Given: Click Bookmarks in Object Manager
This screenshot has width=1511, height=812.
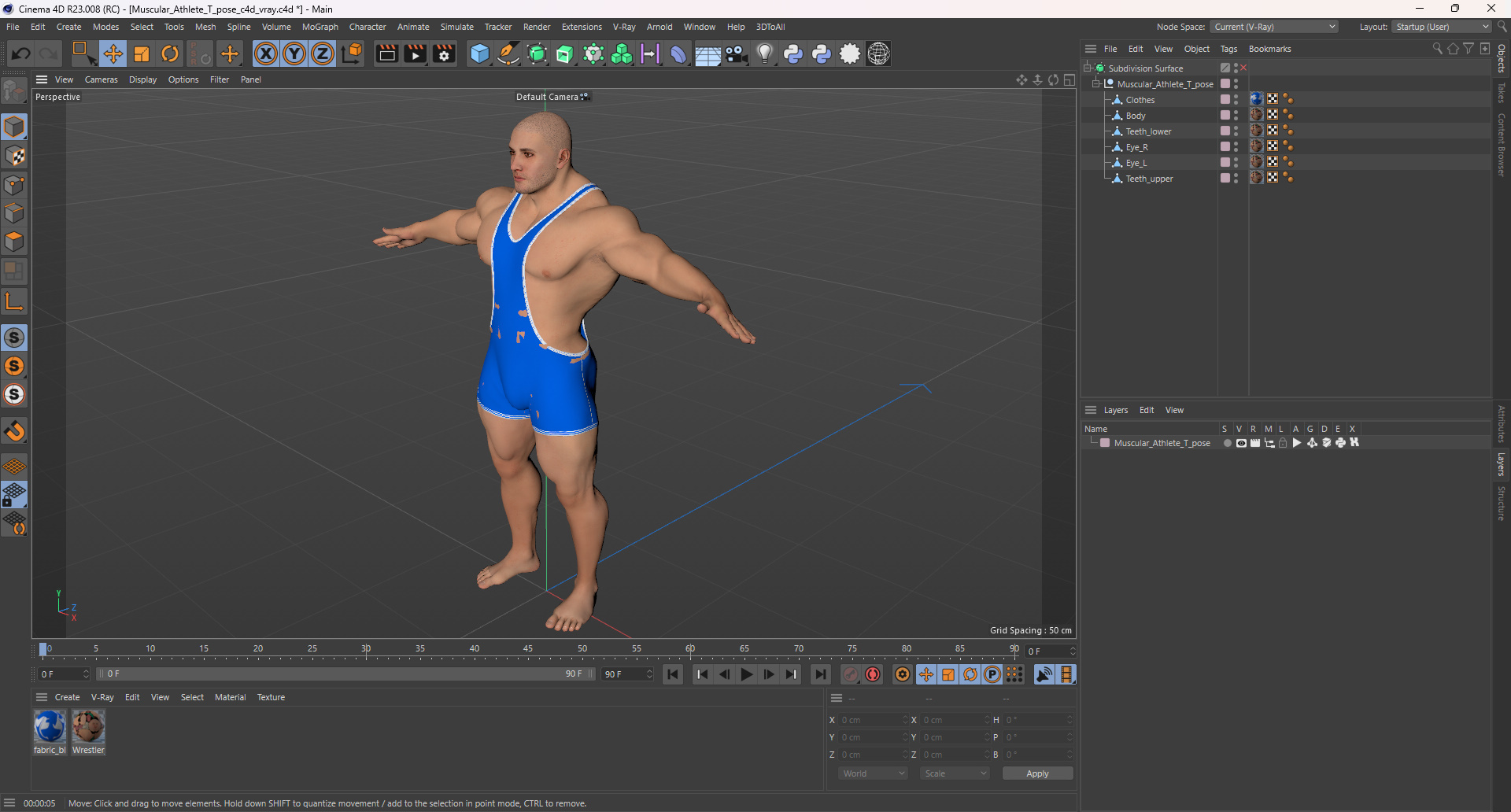Looking at the screenshot, I should 1269,49.
